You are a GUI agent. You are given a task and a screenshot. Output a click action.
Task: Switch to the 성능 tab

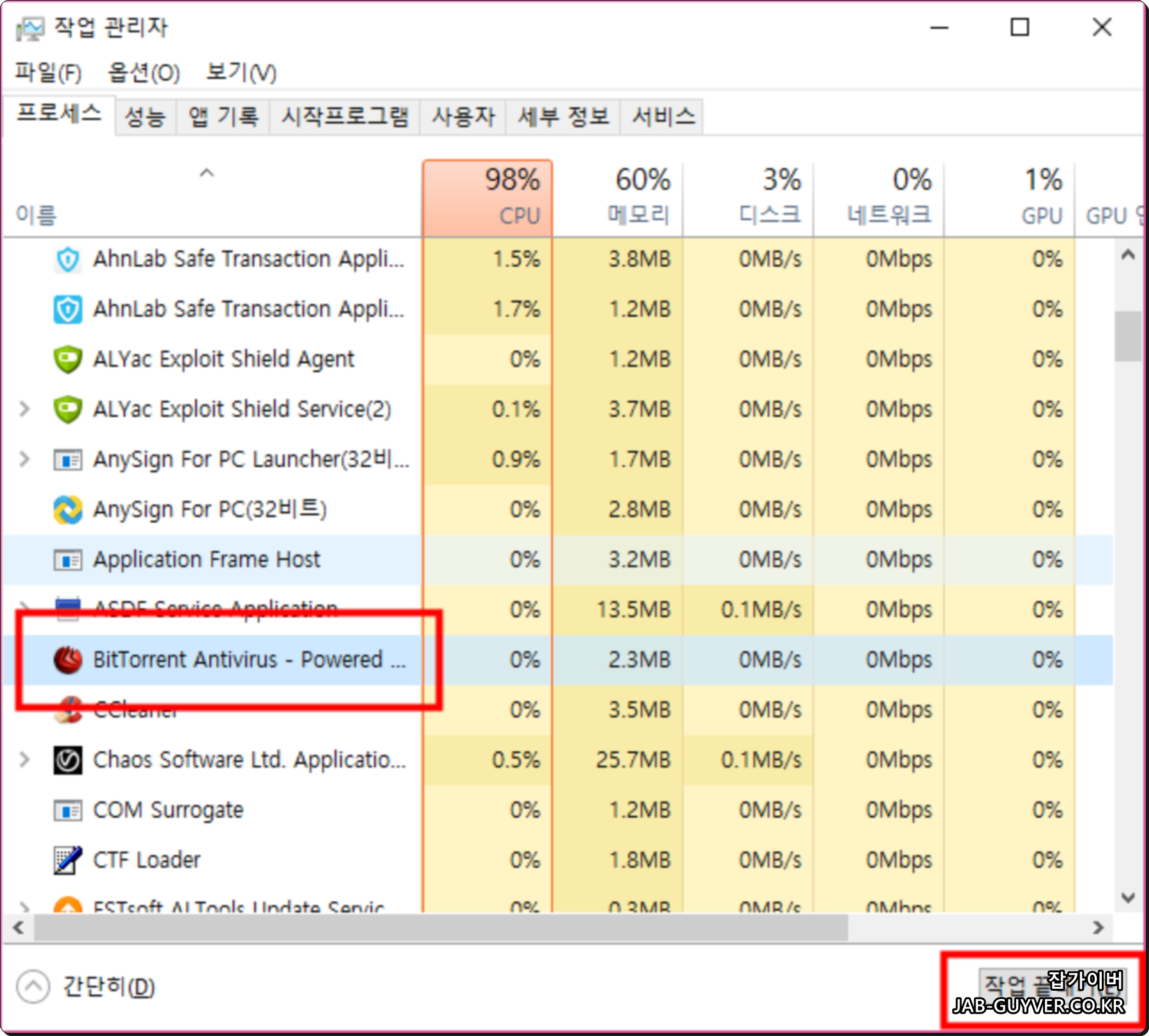coord(146,117)
